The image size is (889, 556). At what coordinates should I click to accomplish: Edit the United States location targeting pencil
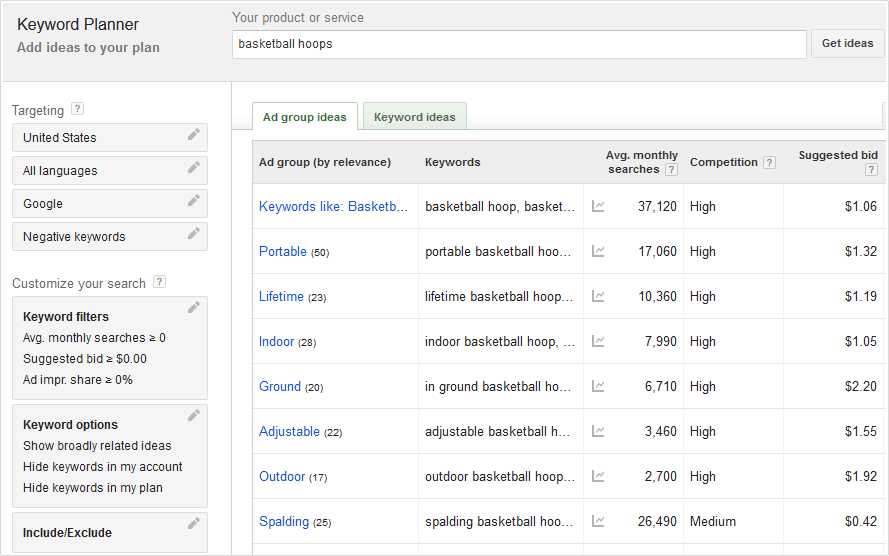pyautogui.click(x=194, y=134)
